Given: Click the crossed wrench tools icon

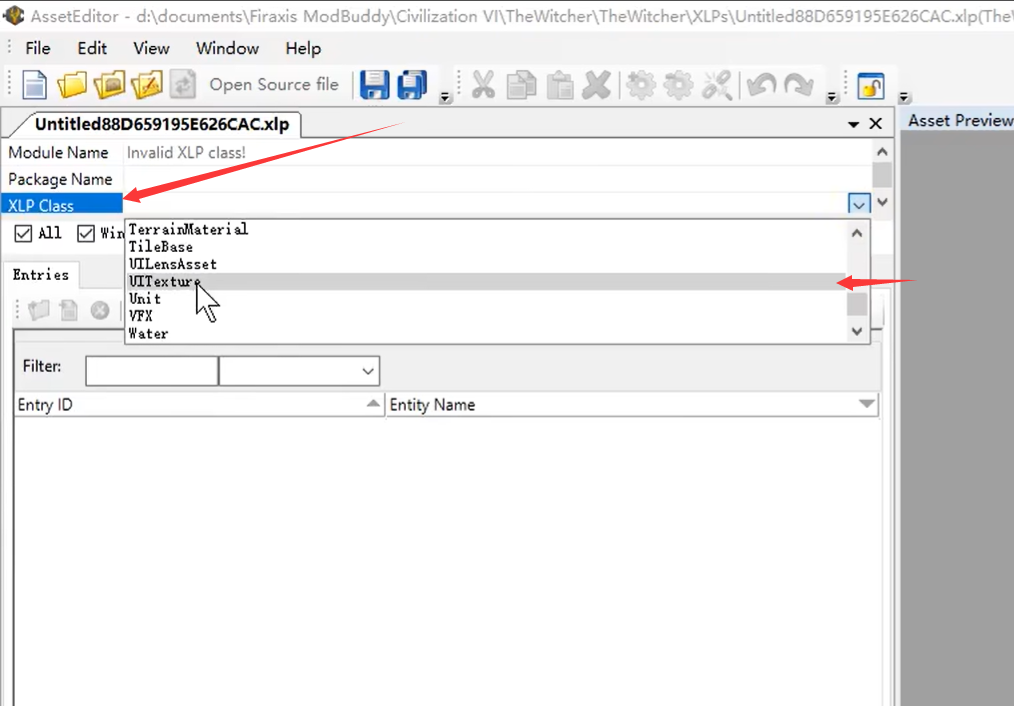Looking at the screenshot, I should (717, 85).
